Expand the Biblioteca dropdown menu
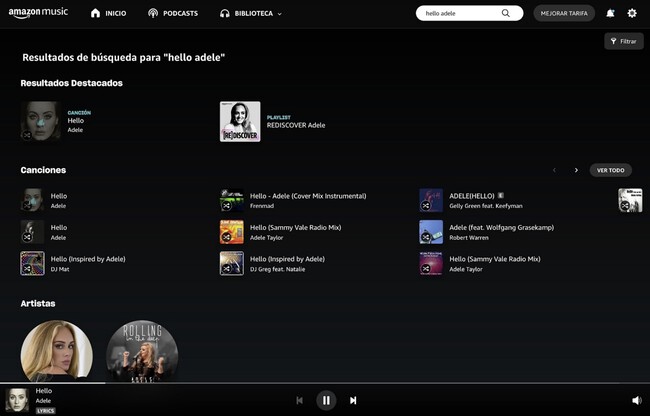This screenshot has width=650, height=416. pos(251,13)
